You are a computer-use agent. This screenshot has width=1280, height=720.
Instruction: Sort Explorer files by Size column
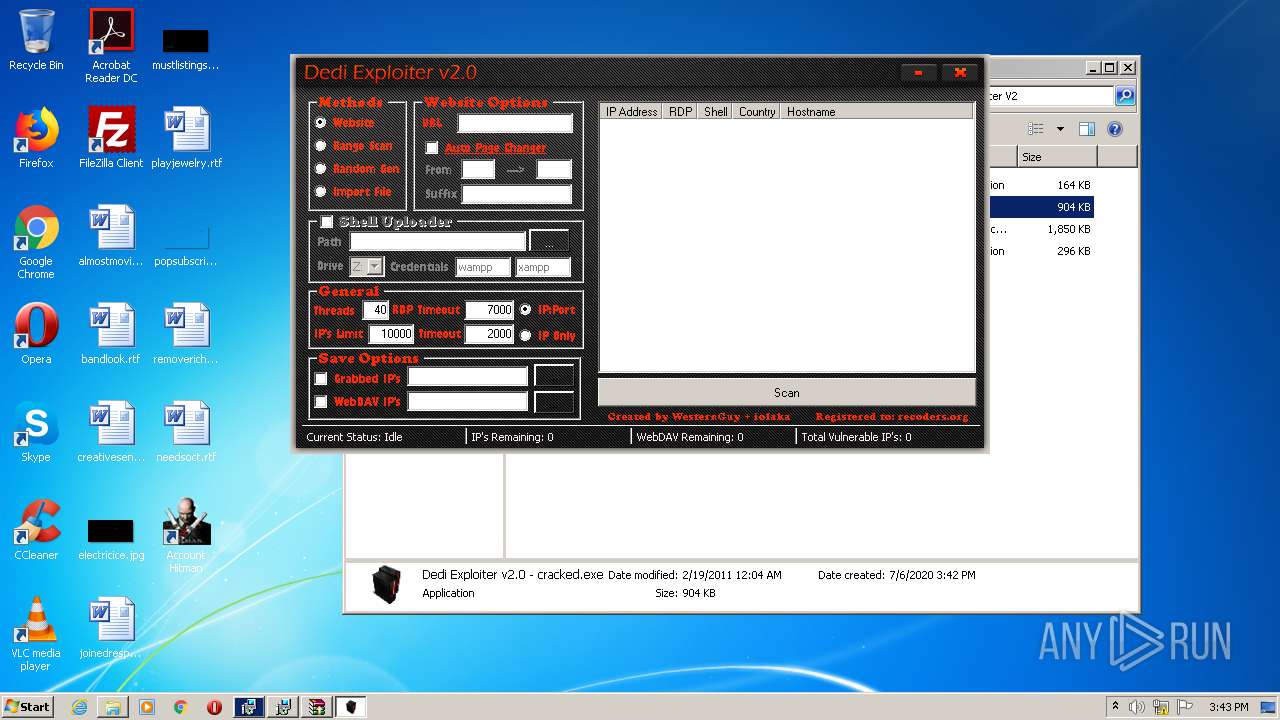(1057, 157)
